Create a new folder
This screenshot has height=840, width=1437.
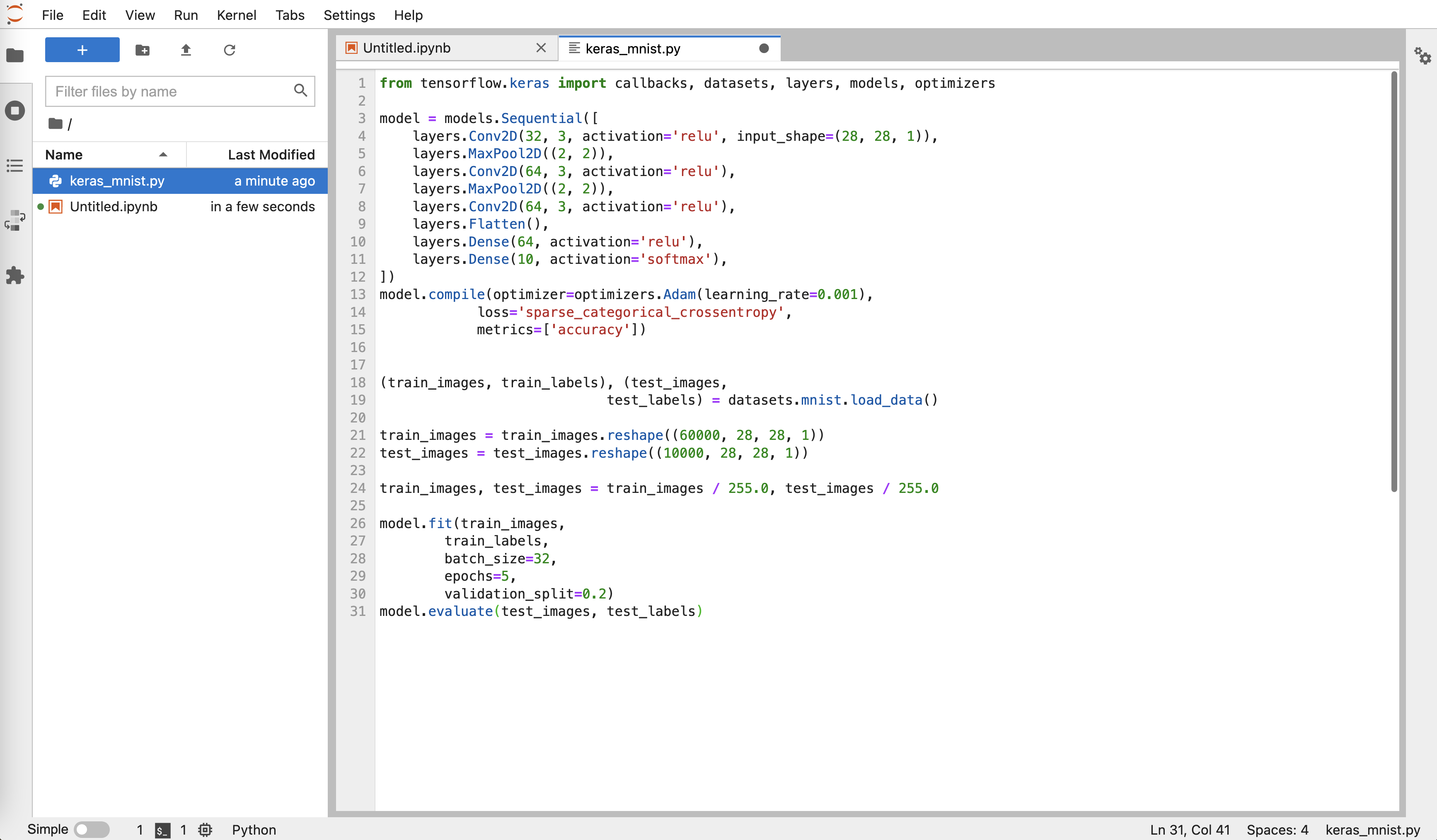coord(143,50)
